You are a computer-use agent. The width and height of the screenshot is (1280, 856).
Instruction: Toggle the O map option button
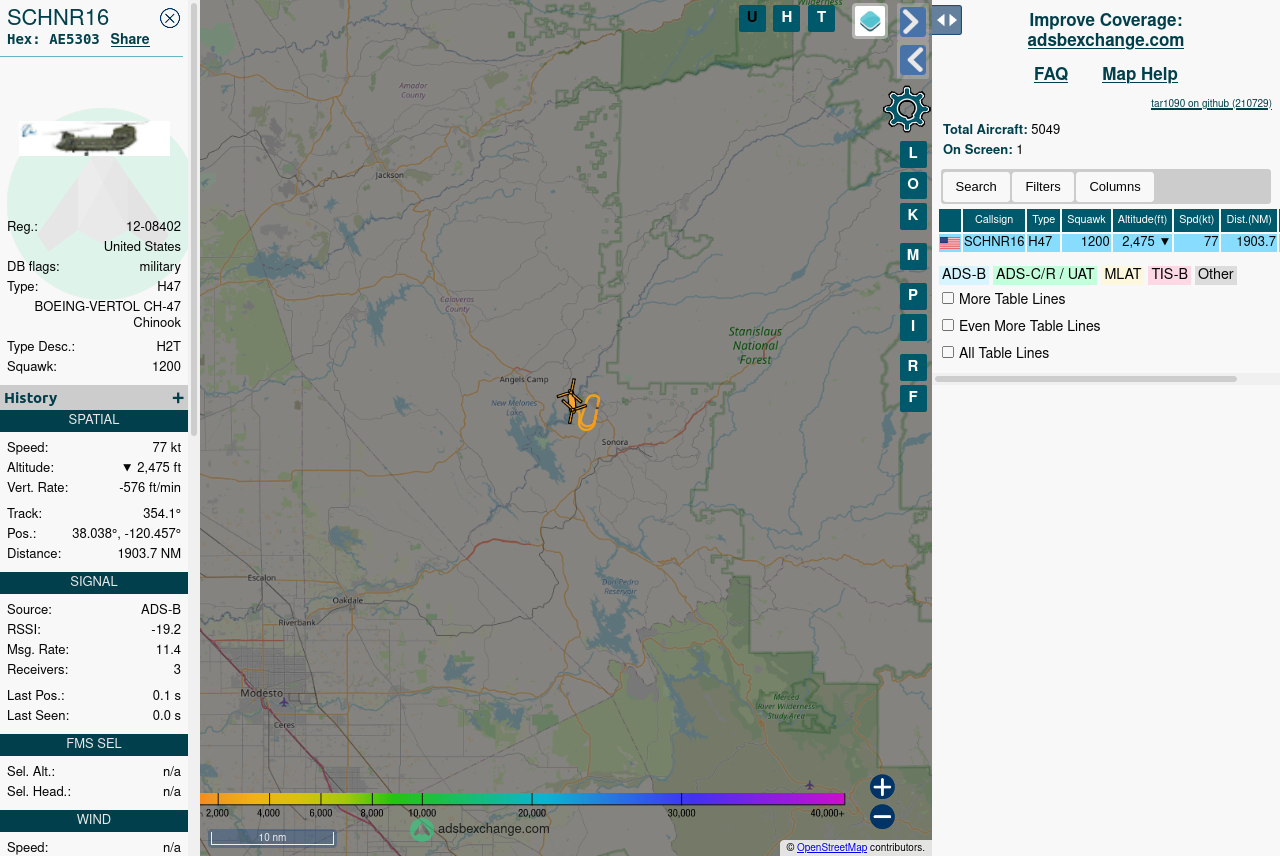pos(913,185)
